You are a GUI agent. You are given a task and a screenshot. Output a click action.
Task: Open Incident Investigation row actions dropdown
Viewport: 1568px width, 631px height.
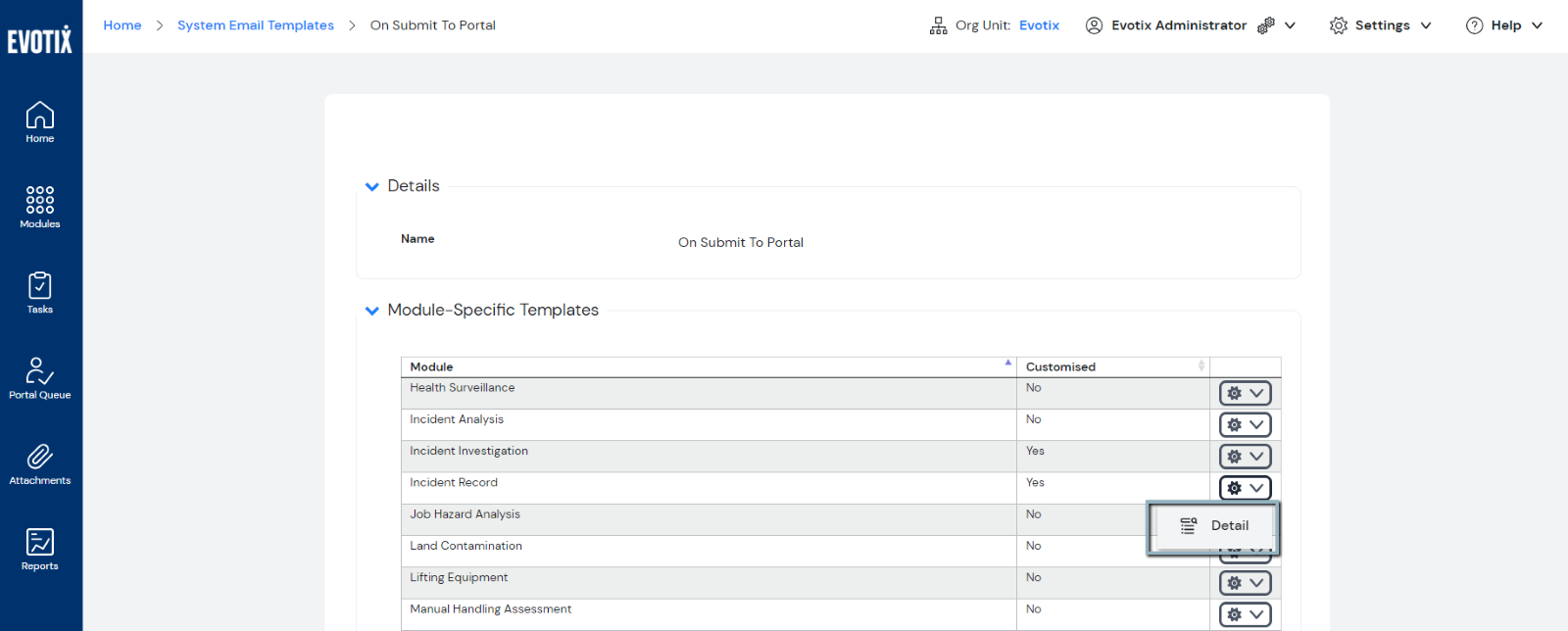tap(1245, 457)
